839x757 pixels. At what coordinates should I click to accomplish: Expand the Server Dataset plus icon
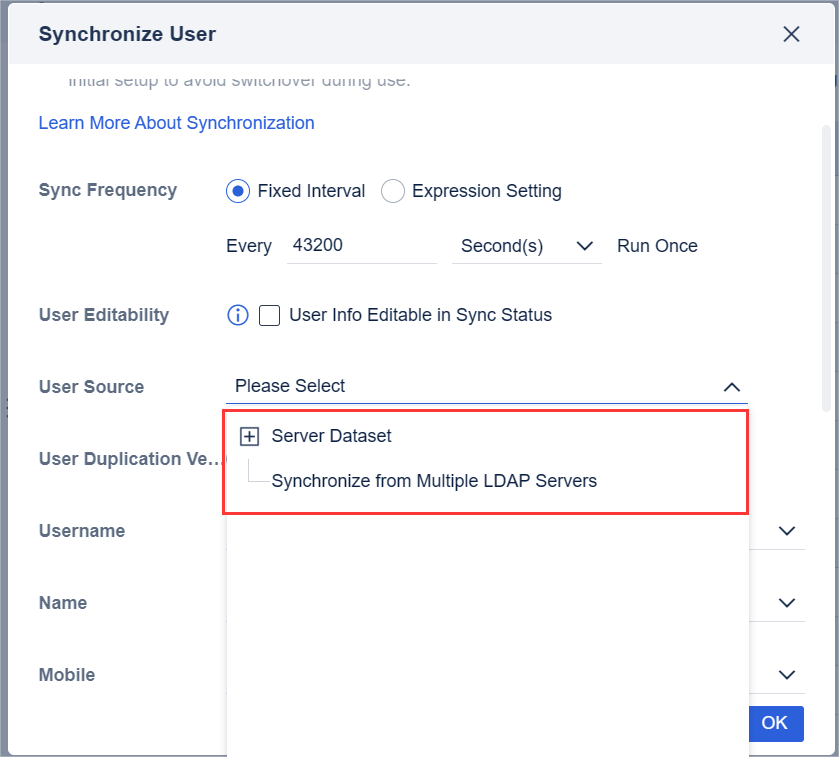pos(250,437)
